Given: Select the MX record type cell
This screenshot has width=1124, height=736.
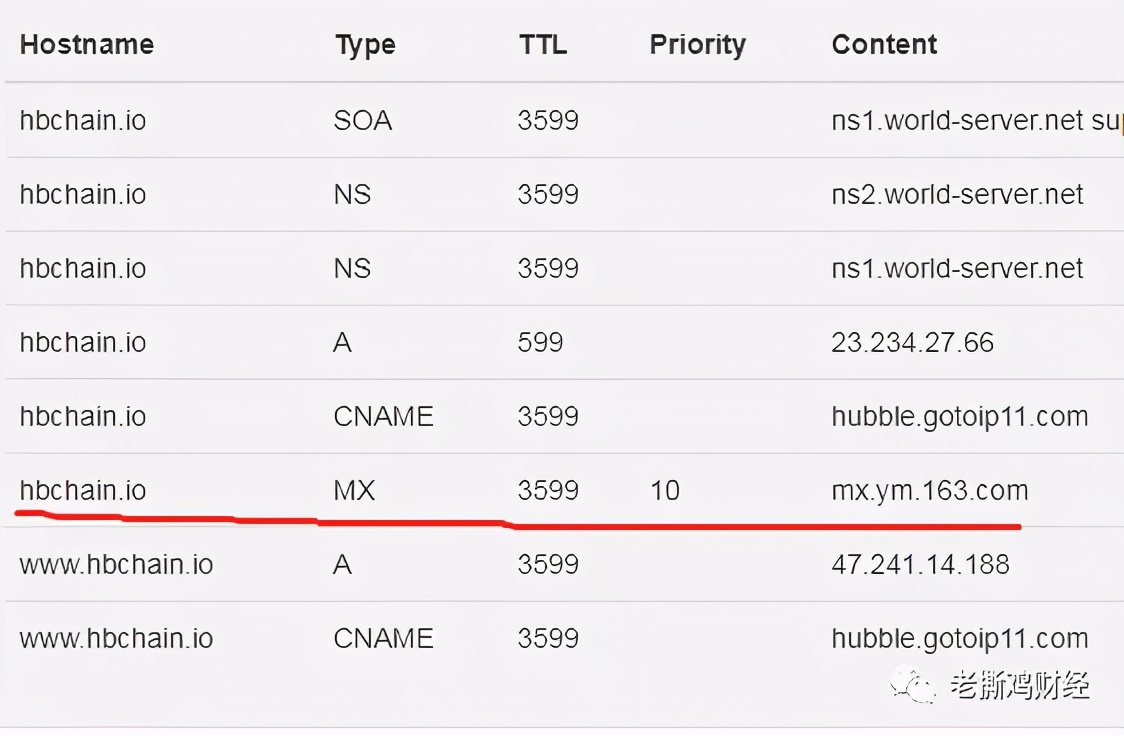Looking at the screenshot, I should point(354,491).
